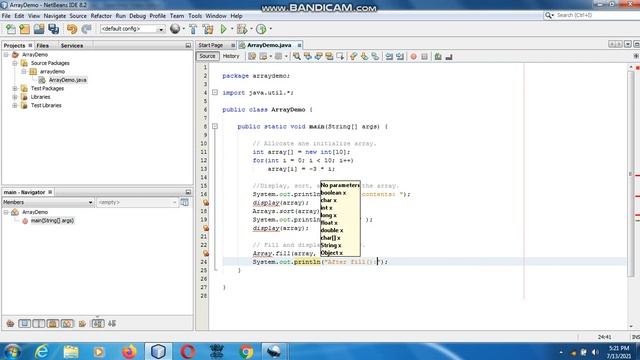
Task: Toggle Highlight Search in the editor toolbar
Action: coord(329,57)
